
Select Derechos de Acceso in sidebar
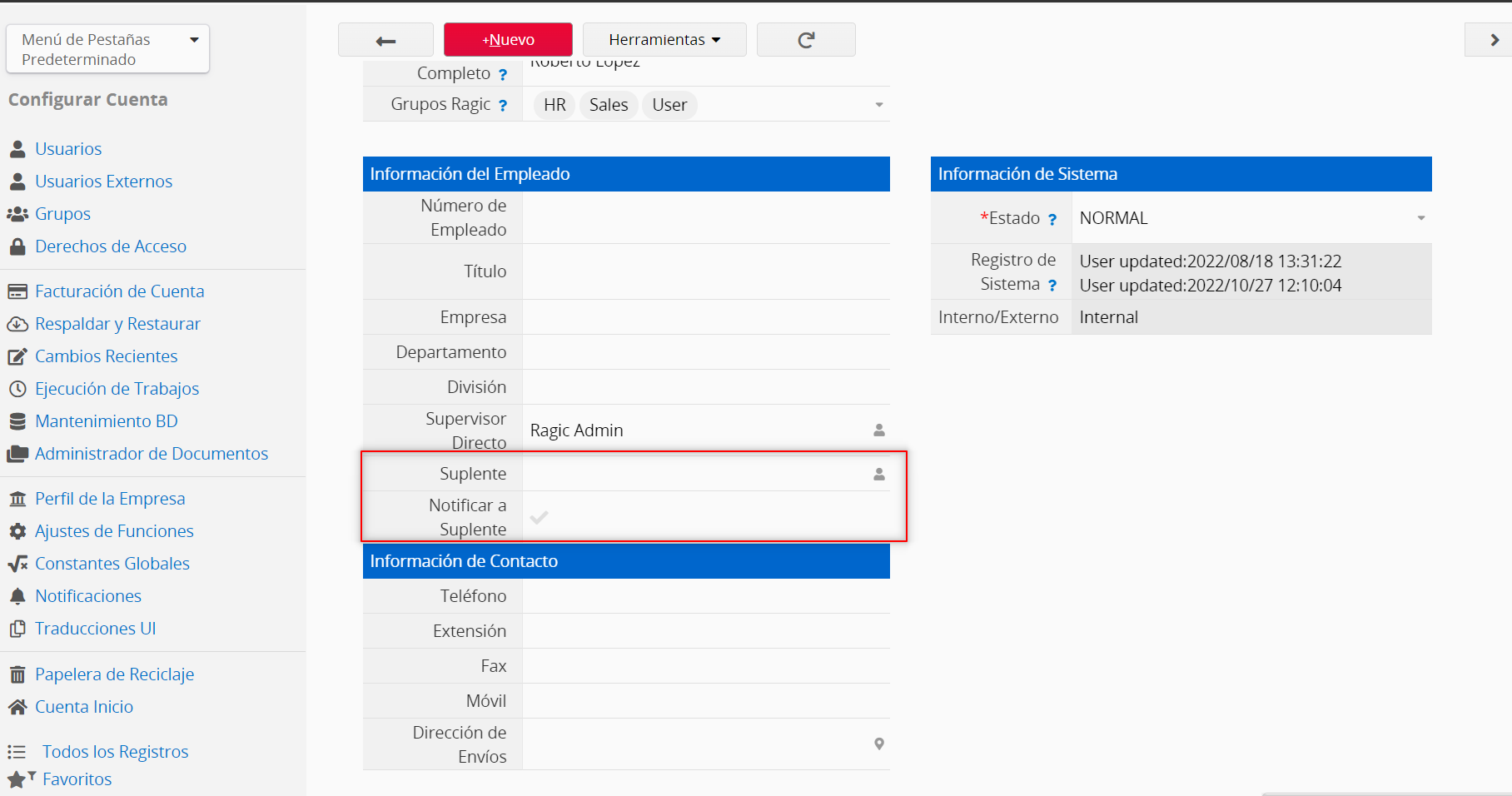point(111,246)
